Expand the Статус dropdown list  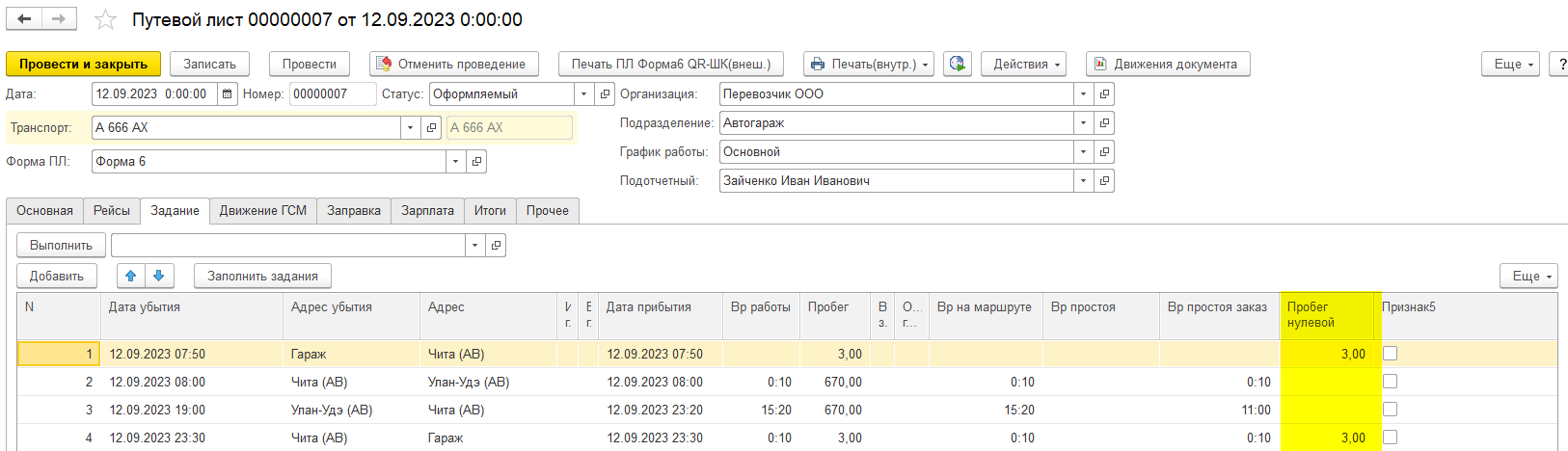[583, 94]
